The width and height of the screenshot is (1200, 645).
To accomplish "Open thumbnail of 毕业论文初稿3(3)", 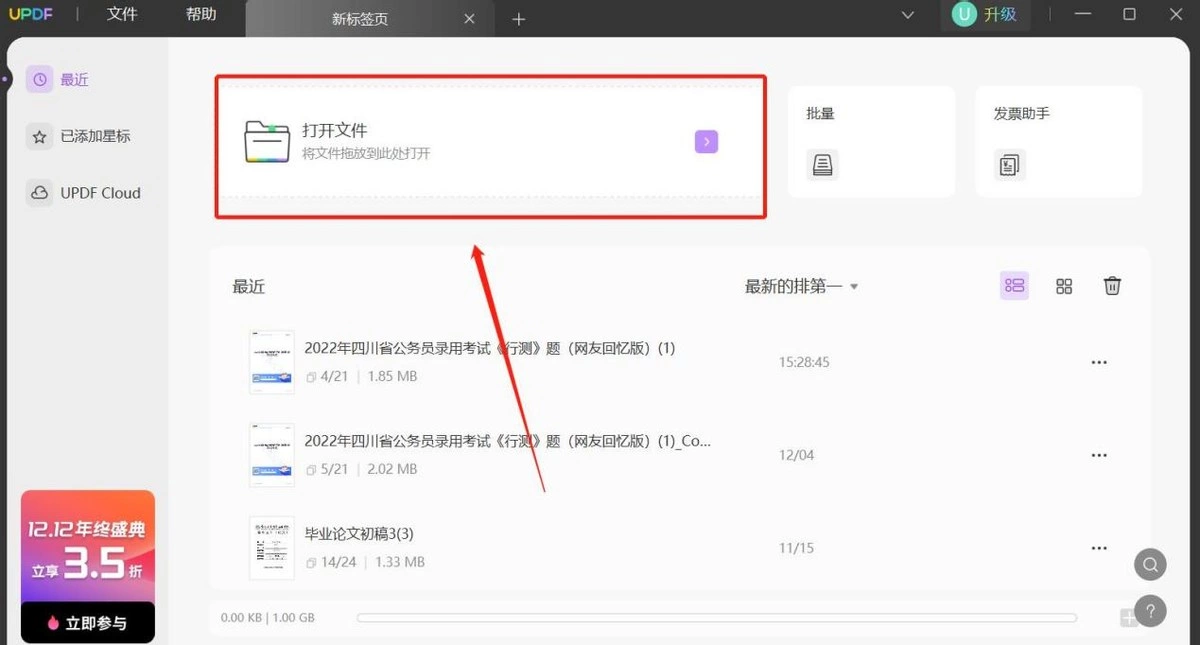I will (x=272, y=547).
